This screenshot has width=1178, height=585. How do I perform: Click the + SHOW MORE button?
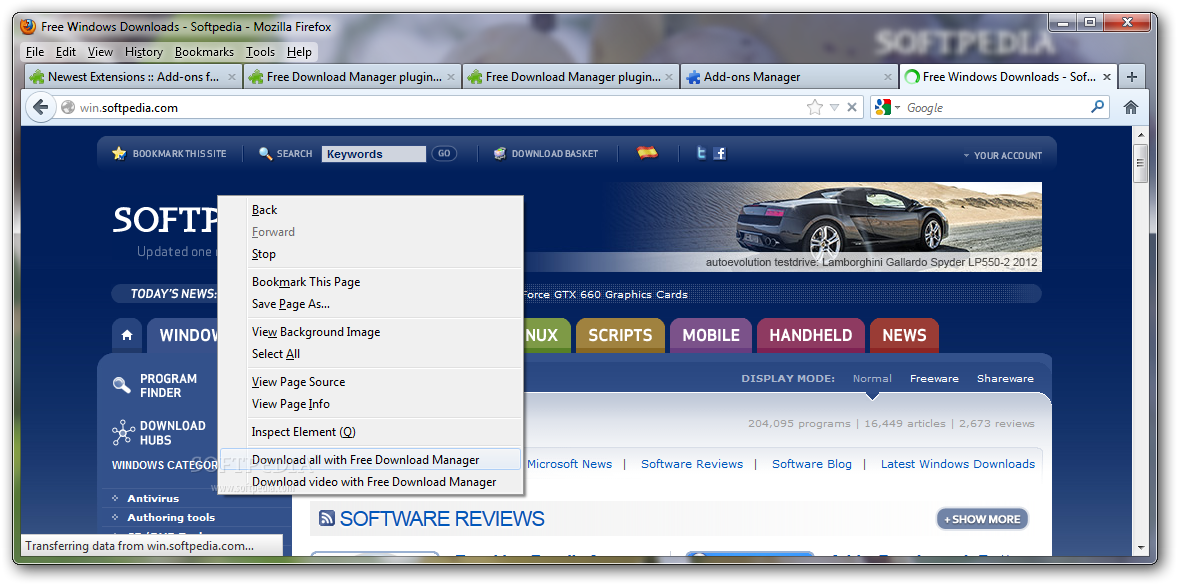click(982, 519)
